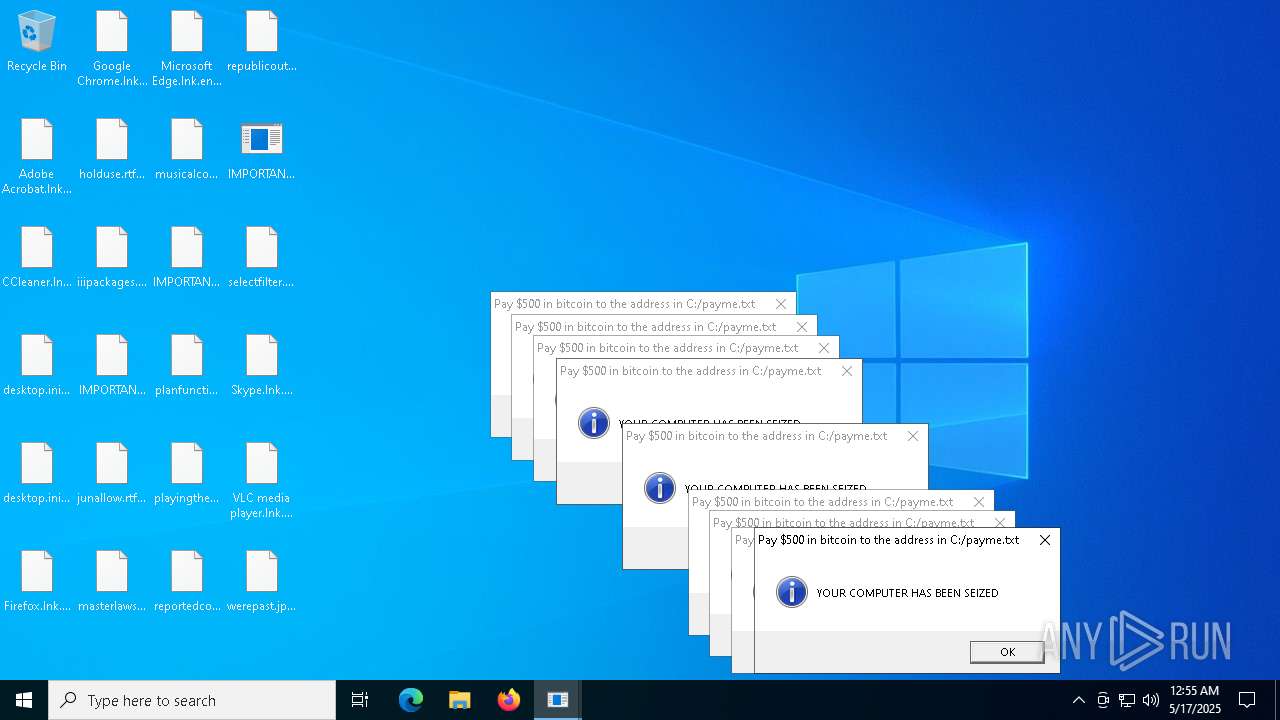Viewport: 1280px width, 720px height.
Task: Launch Microsoft Edge from the taskbar
Action: (411, 700)
